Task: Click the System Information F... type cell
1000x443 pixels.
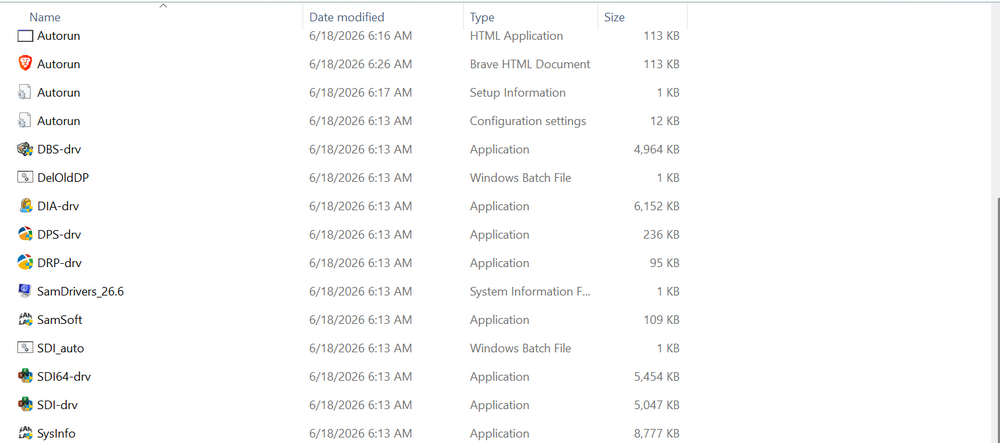Action: click(x=531, y=291)
